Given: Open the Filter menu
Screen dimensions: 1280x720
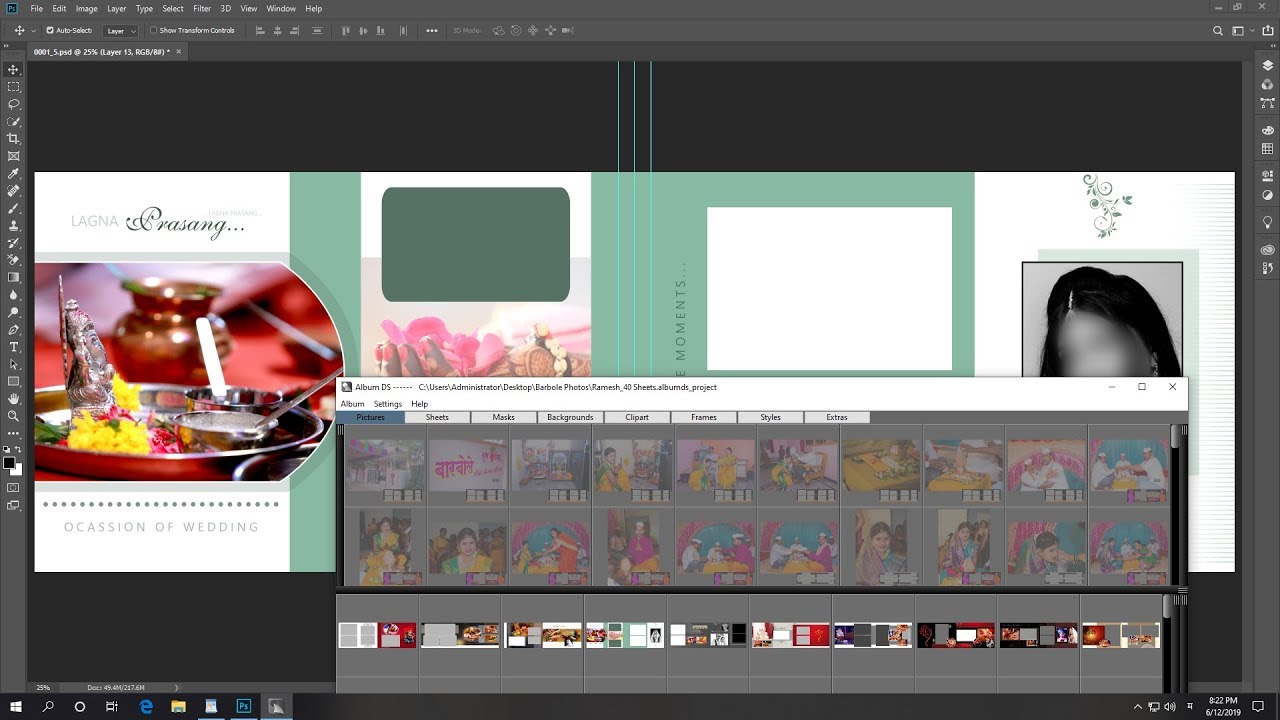Looking at the screenshot, I should coord(202,9).
